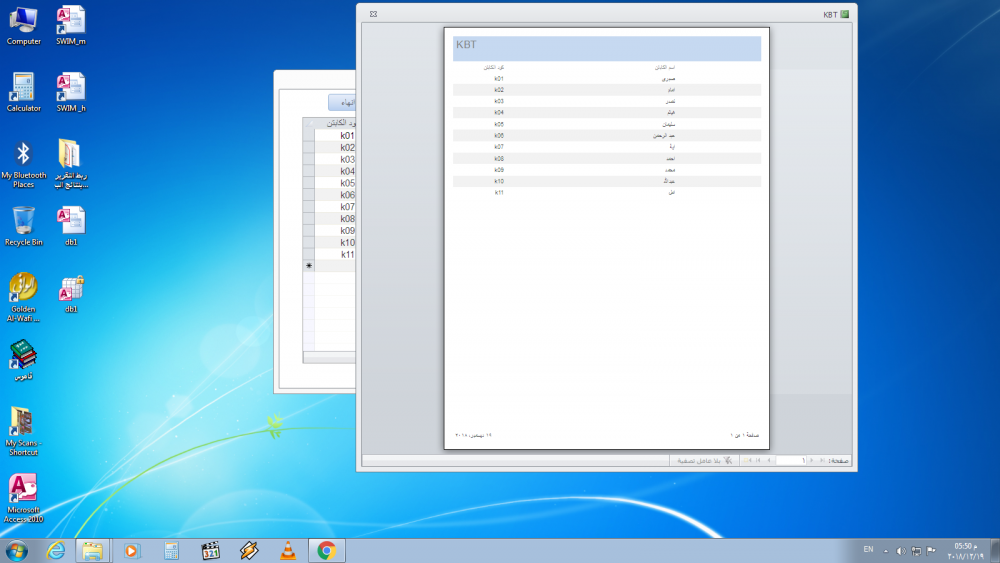This screenshot has height=563, width=1000.
Task: Click the row selector beside k02
Action: click(x=309, y=147)
